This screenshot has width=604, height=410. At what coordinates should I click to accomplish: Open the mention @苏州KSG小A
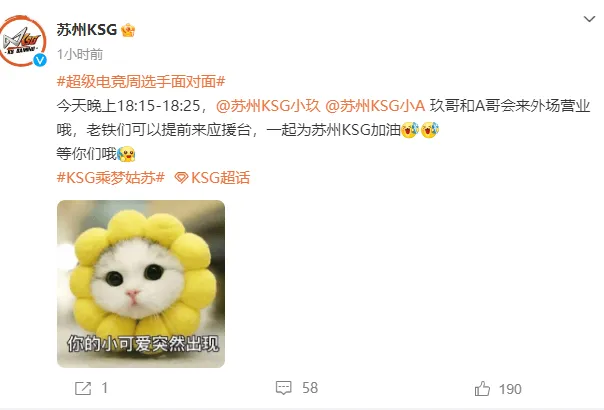[375, 106]
